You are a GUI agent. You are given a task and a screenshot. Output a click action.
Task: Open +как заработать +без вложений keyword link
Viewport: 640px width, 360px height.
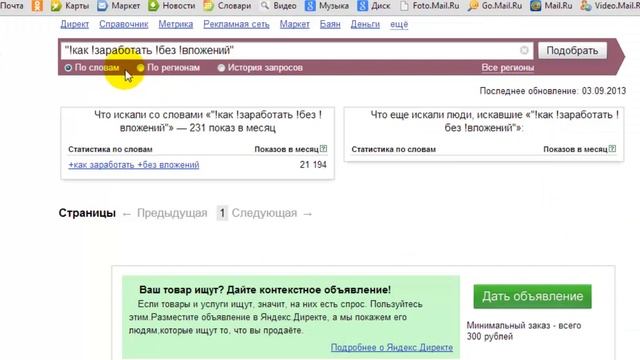134,165
